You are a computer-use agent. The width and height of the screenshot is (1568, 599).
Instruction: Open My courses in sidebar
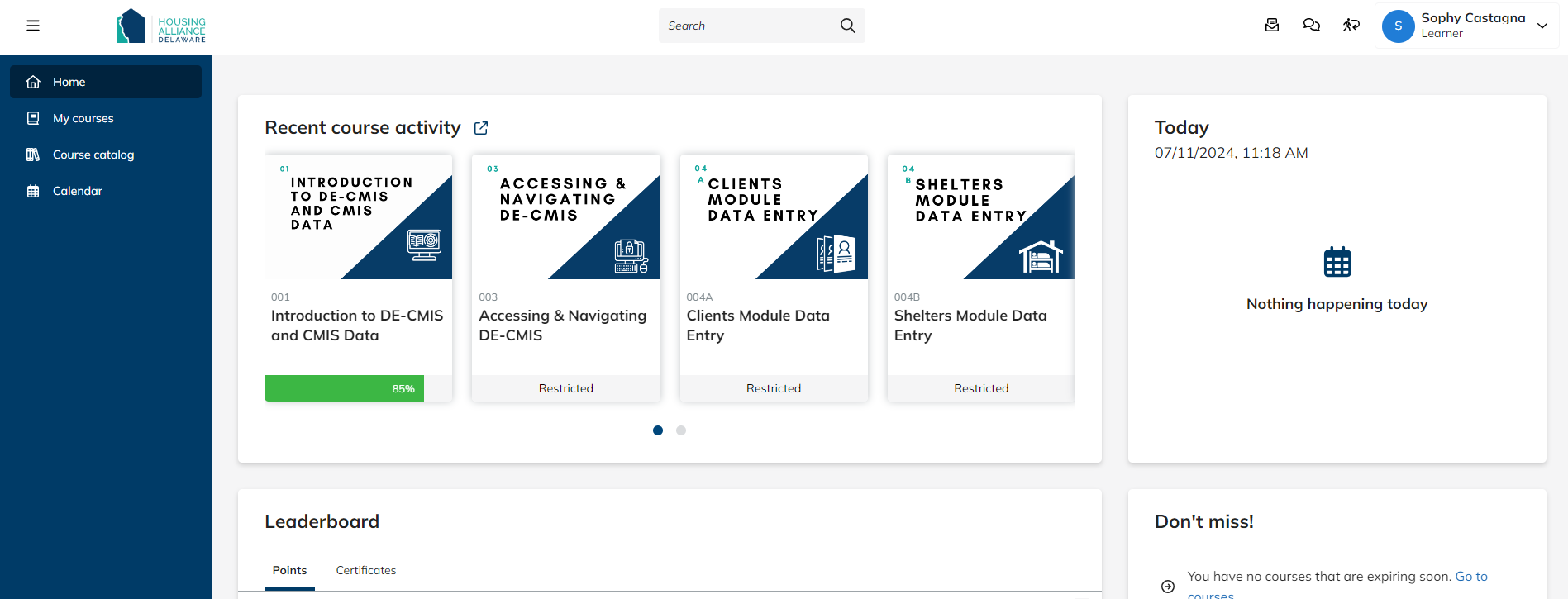pyautogui.click(x=106, y=118)
